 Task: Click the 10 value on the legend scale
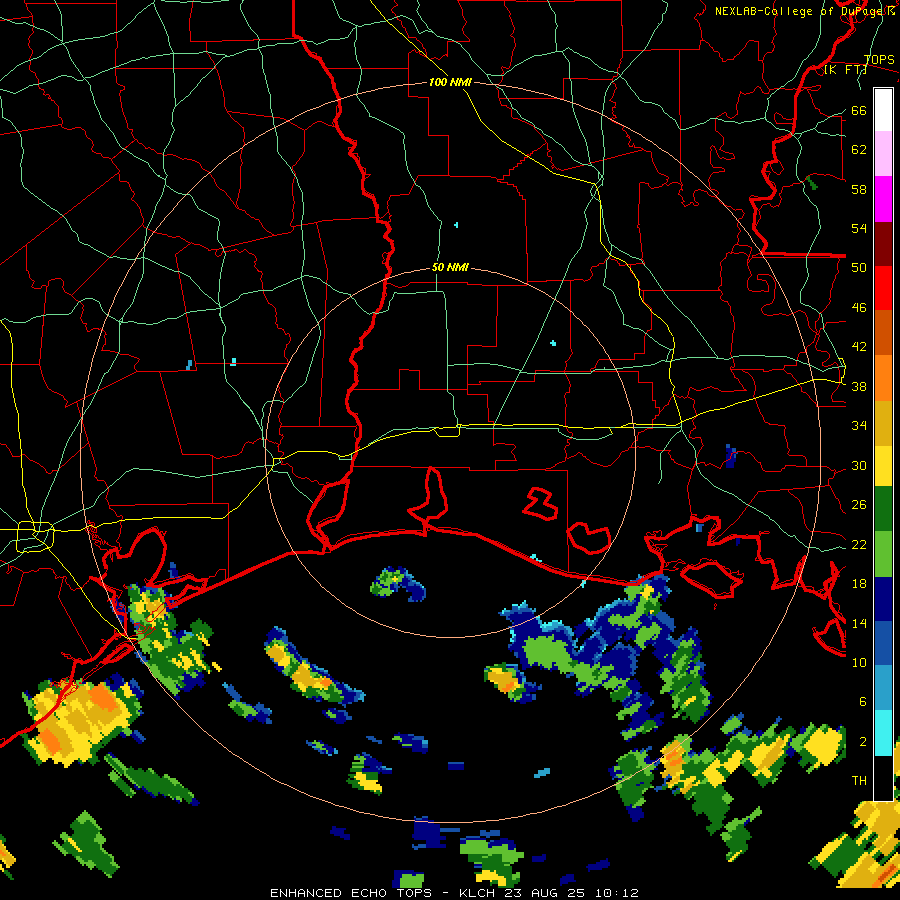pos(859,662)
